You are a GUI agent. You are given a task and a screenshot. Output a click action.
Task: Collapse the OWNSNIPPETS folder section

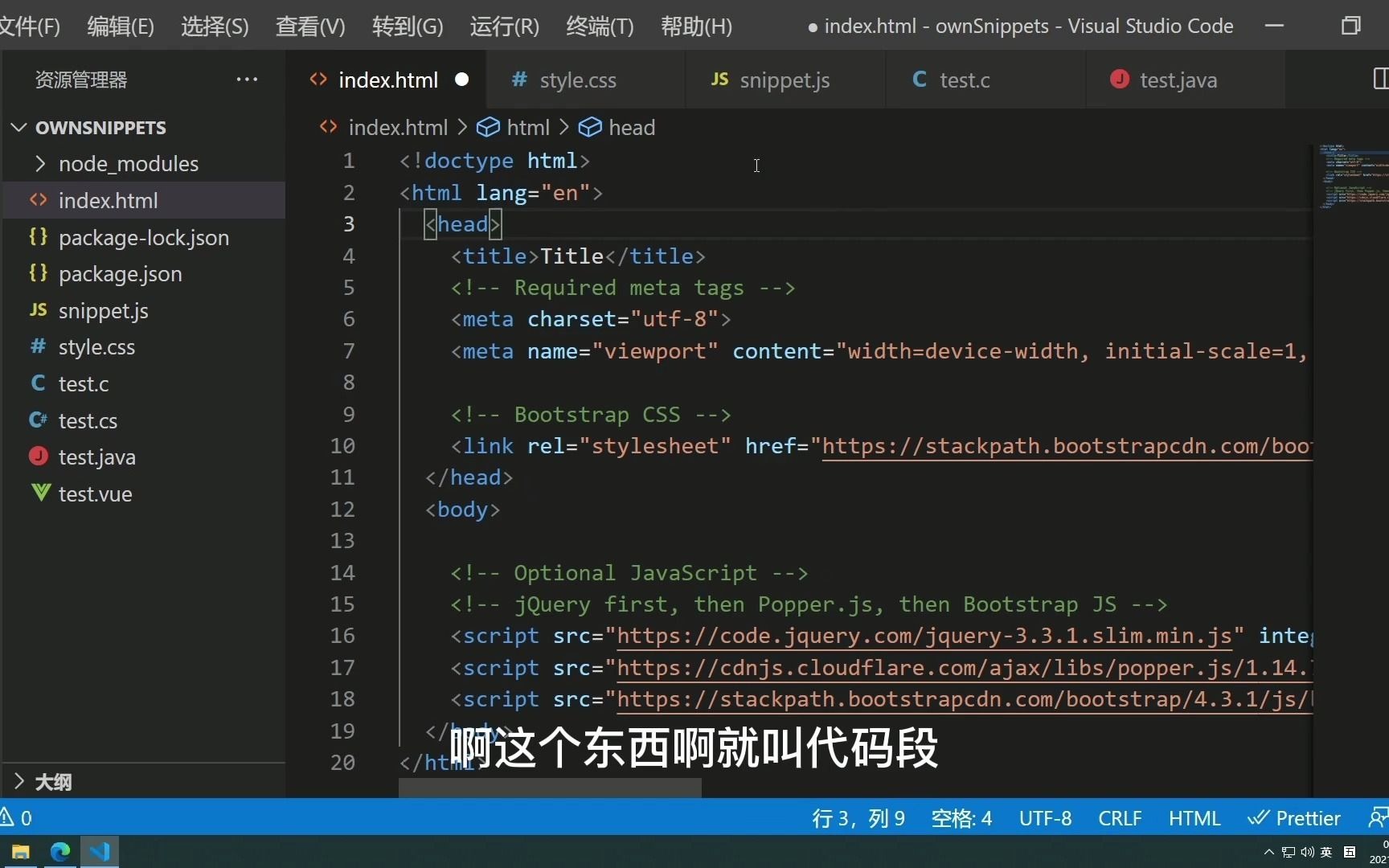(19, 127)
